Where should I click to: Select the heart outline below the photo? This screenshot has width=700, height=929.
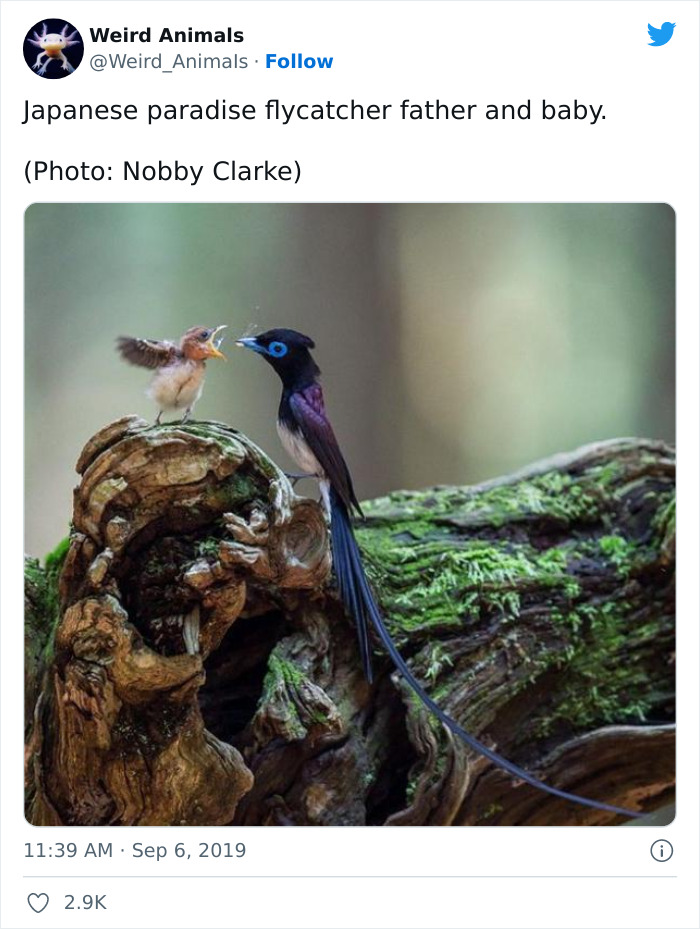[x=37, y=900]
